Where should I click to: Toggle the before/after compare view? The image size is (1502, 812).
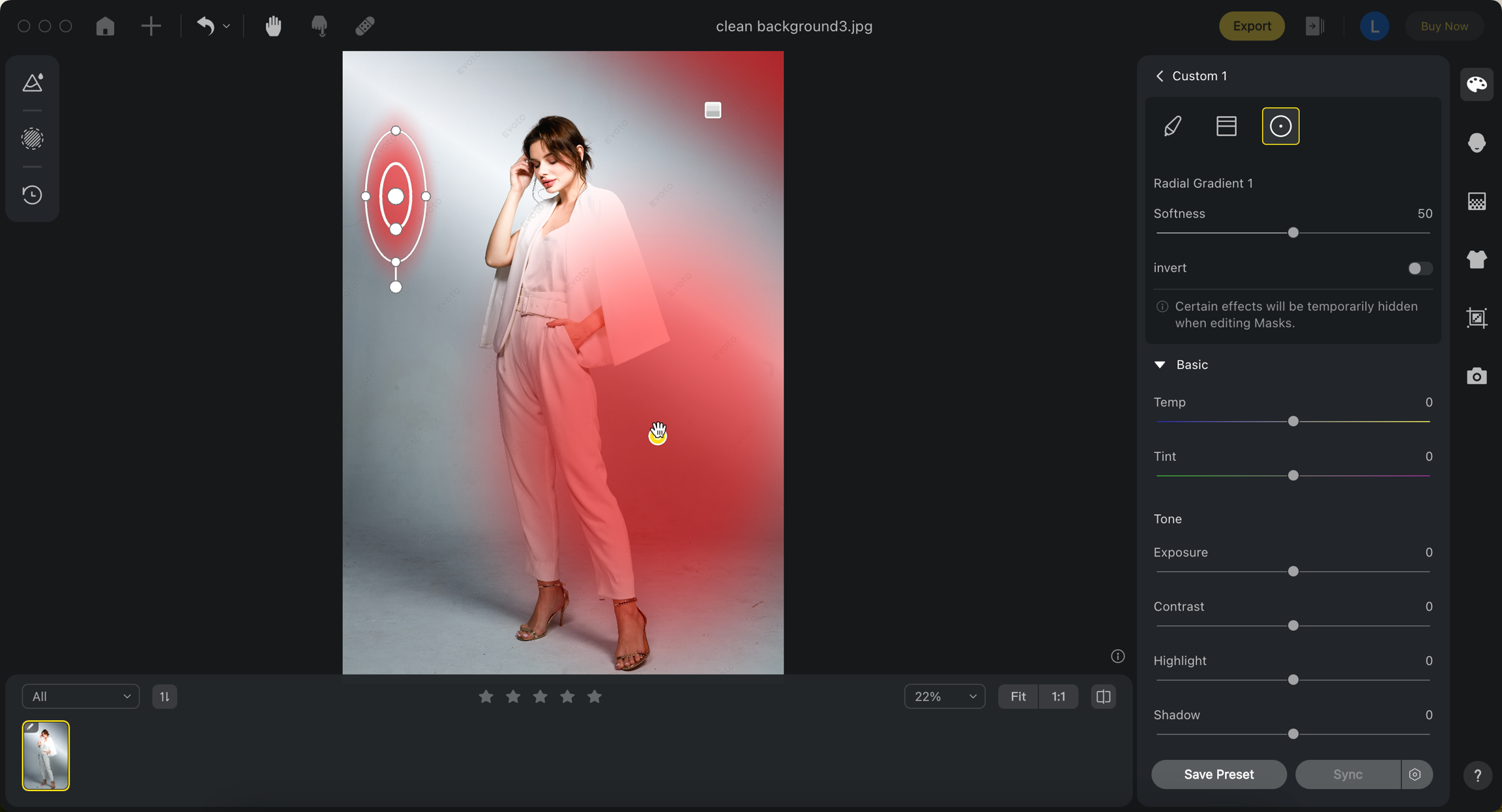click(x=1103, y=697)
